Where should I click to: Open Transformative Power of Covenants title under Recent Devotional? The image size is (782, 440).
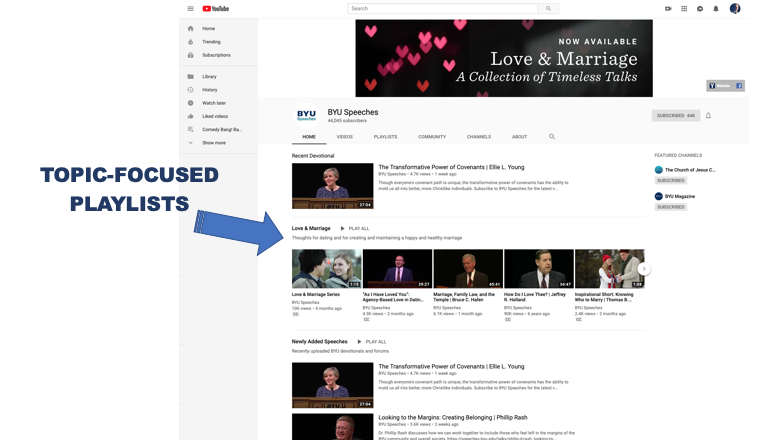pos(451,167)
